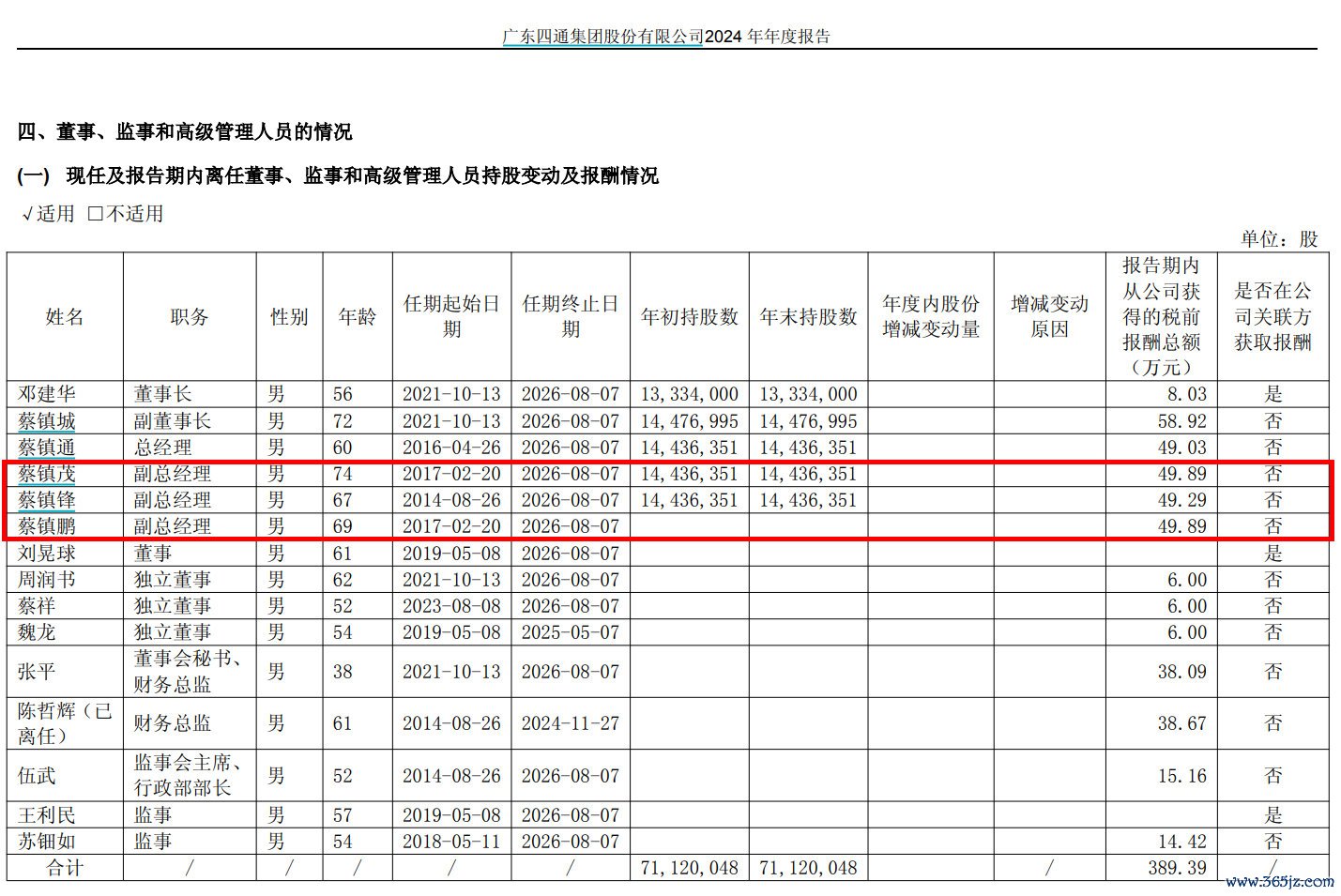Select the name cell 蔡镇通
The height and width of the screenshot is (896, 1341).
tap(47, 448)
